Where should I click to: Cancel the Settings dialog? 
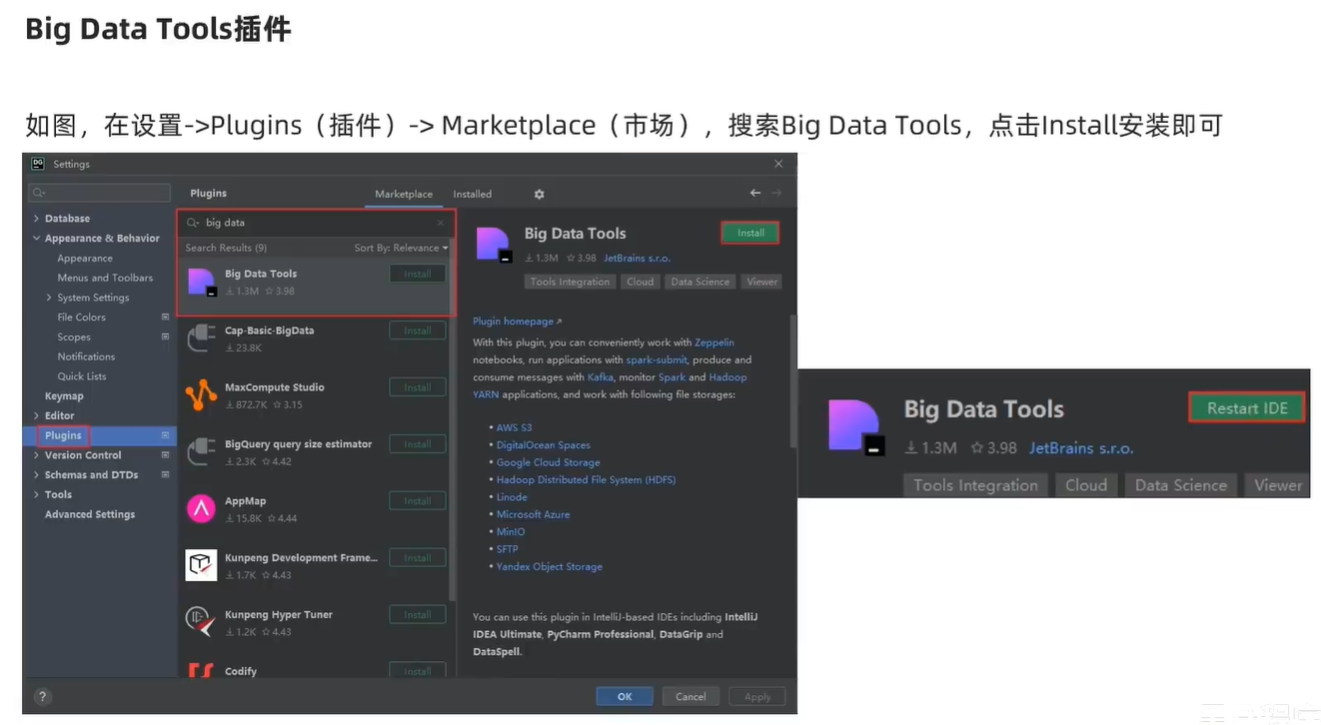click(690, 697)
